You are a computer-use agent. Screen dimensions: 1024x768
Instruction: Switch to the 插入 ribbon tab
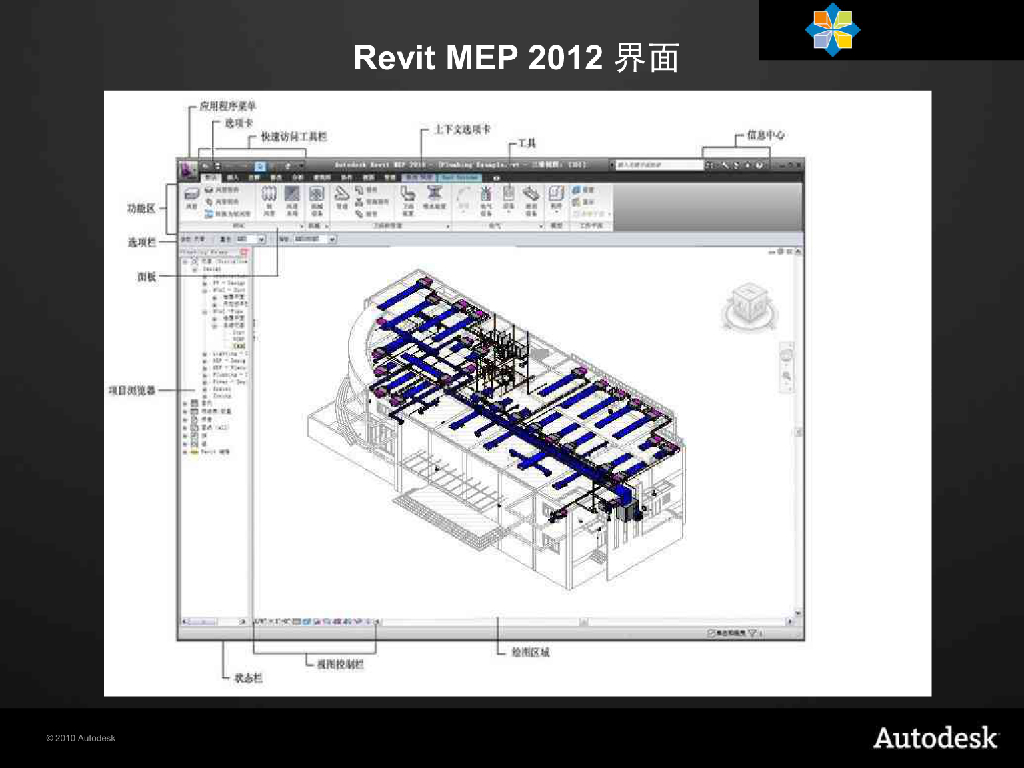(233, 178)
